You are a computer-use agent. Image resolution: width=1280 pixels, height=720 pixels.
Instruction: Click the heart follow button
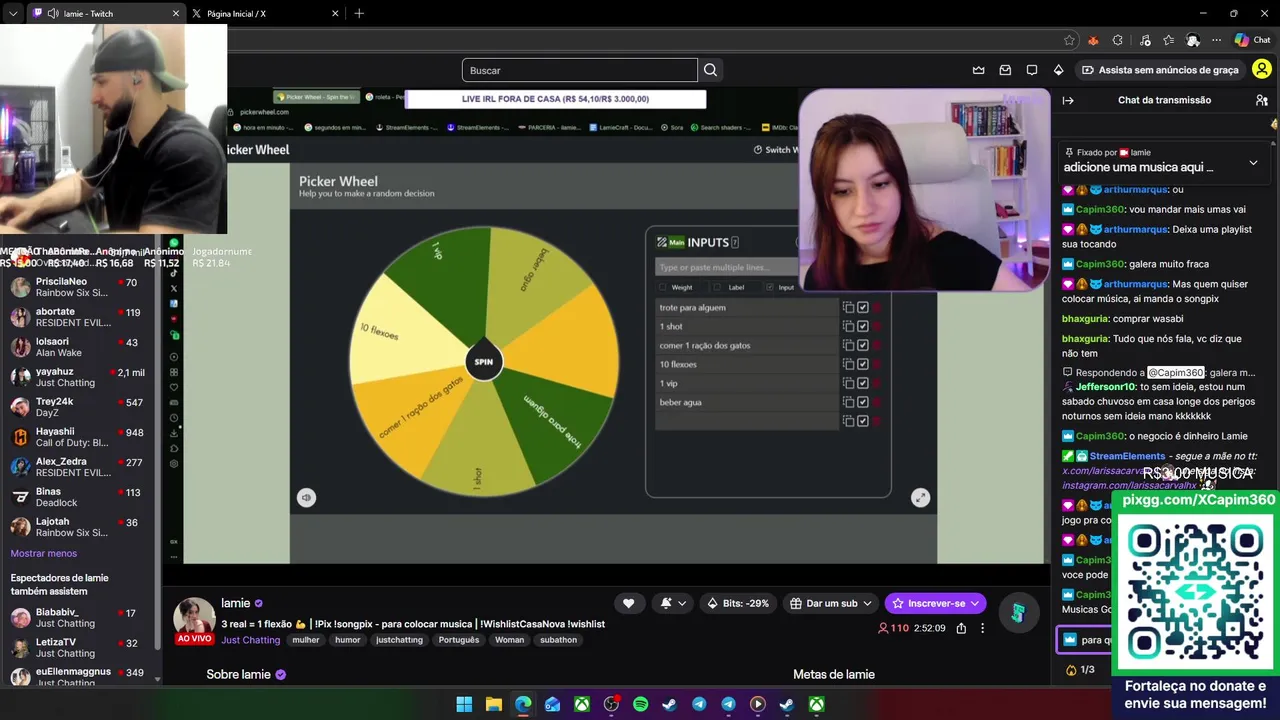pos(628,603)
